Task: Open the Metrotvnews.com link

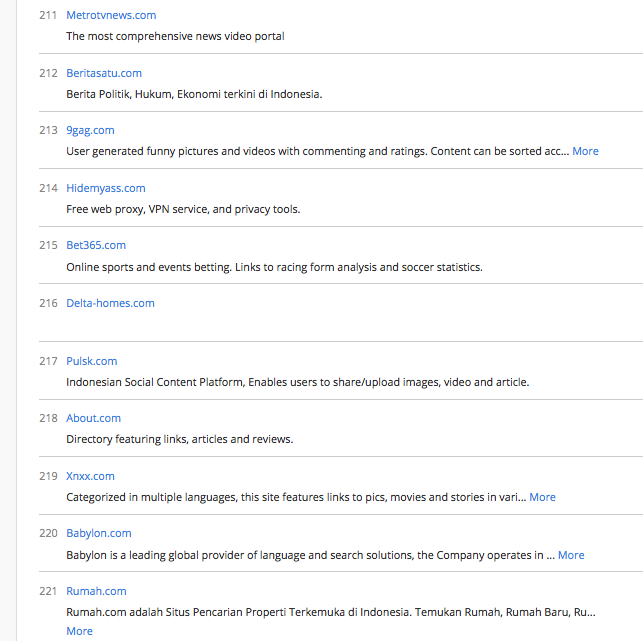Action: point(111,15)
